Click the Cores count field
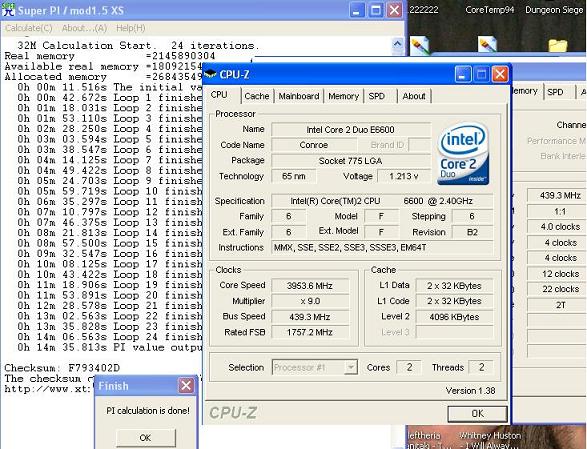Screen dimensions: 587x449 409,367
